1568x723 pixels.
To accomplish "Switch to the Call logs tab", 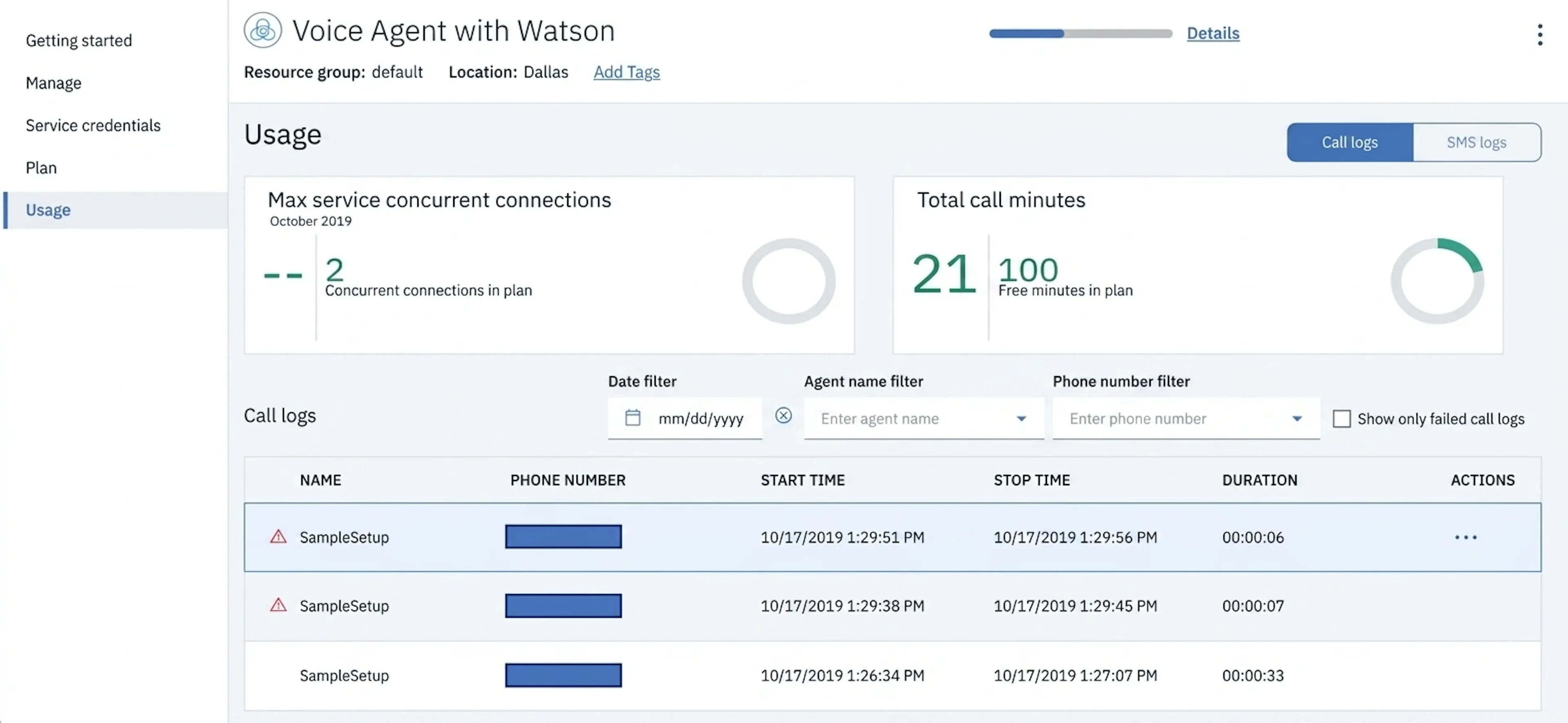I will 1350,142.
